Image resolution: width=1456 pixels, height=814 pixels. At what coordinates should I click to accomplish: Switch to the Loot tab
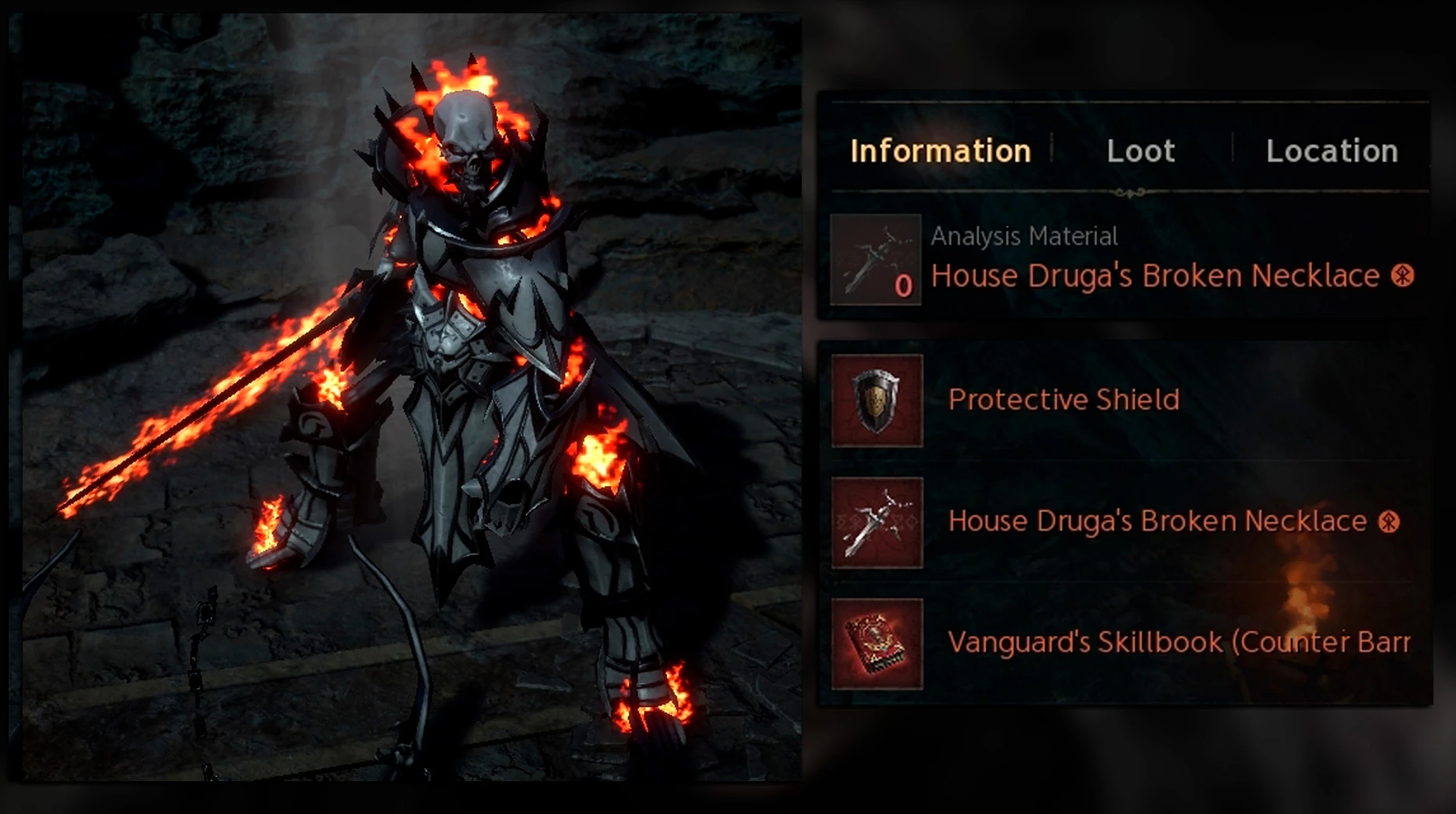point(1141,151)
